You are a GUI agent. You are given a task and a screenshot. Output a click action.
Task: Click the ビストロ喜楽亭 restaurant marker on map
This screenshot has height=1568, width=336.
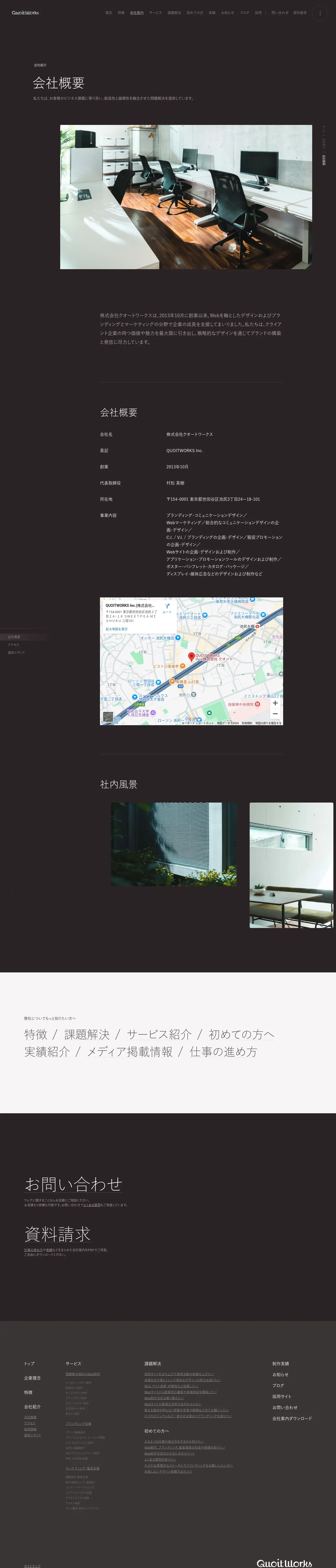click(x=183, y=666)
